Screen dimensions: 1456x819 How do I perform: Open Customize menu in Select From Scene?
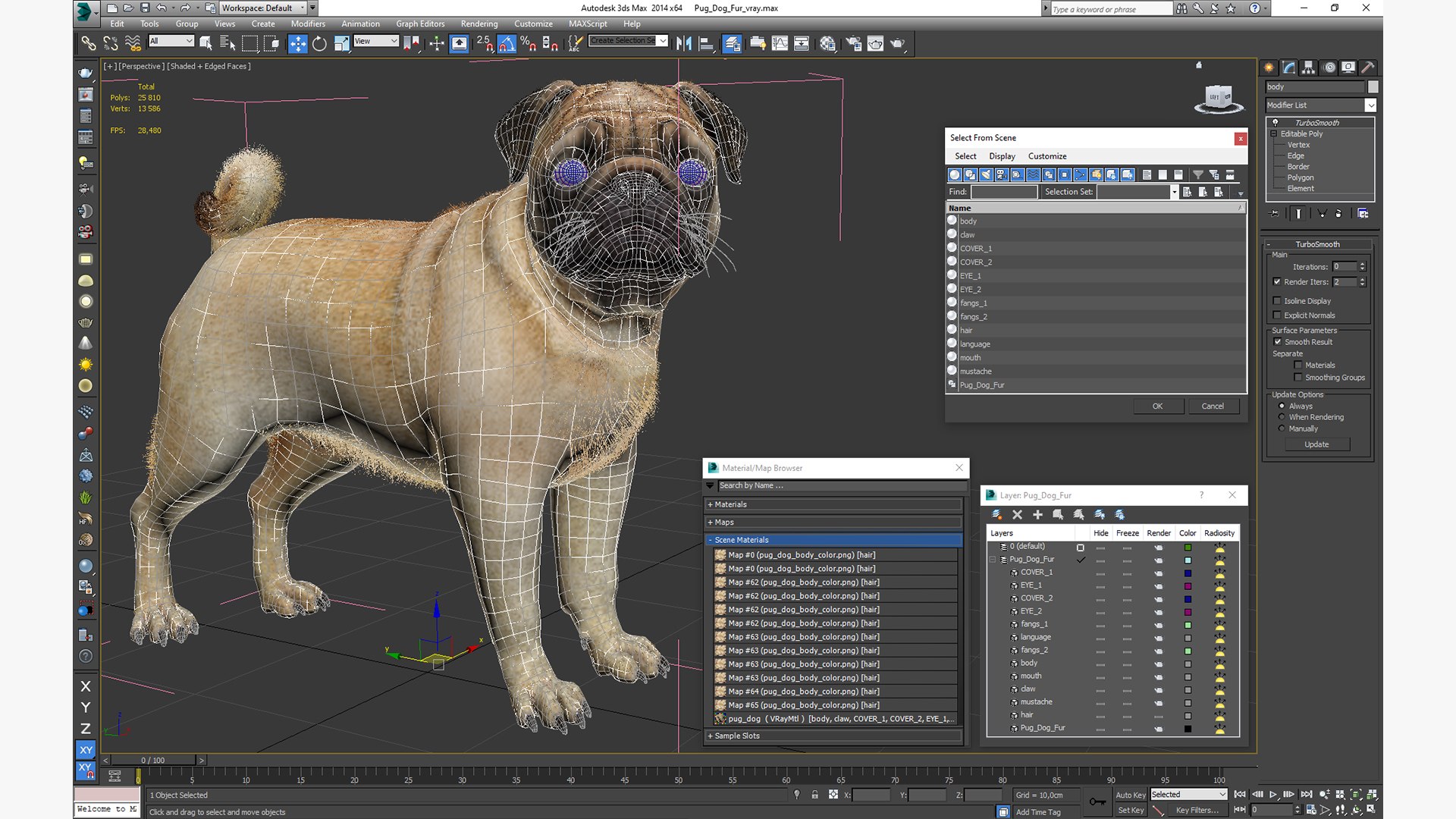1047,156
